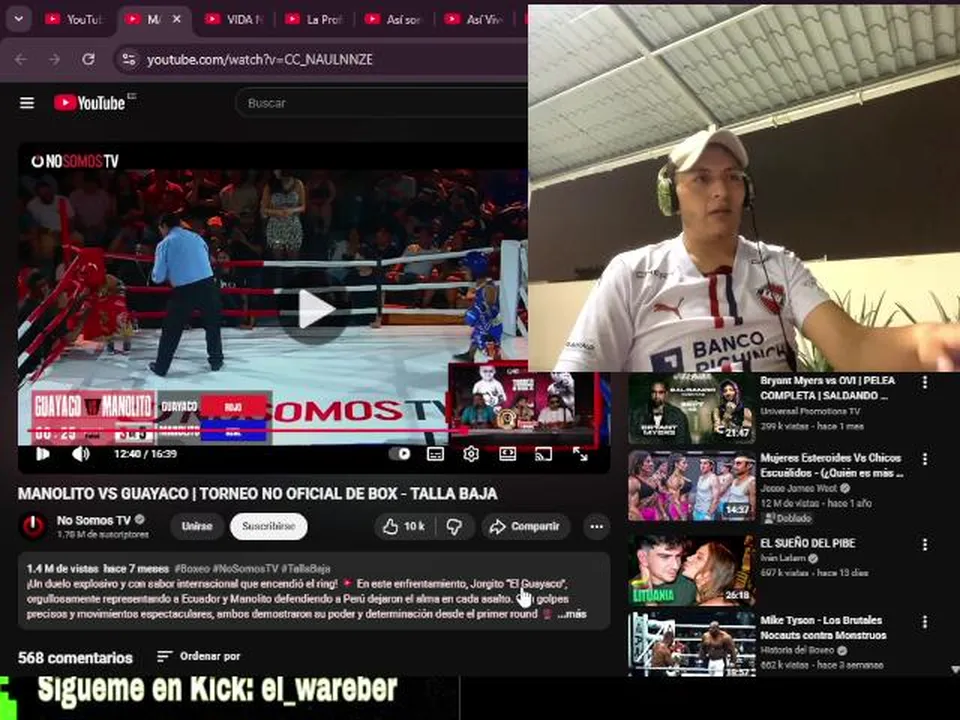Open EL SUEÑO DEL PIBE thumbnail

click(x=691, y=570)
